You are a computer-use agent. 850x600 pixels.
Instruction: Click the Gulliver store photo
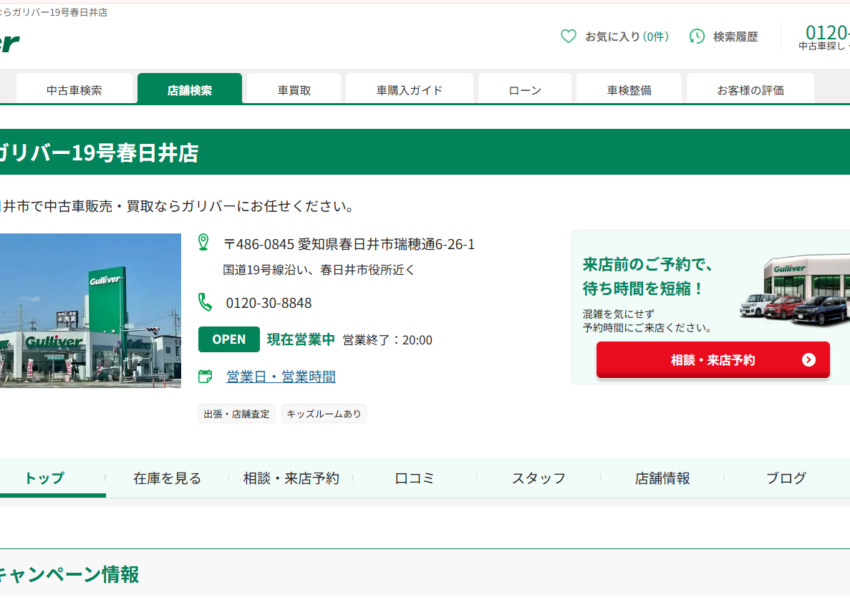click(90, 311)
